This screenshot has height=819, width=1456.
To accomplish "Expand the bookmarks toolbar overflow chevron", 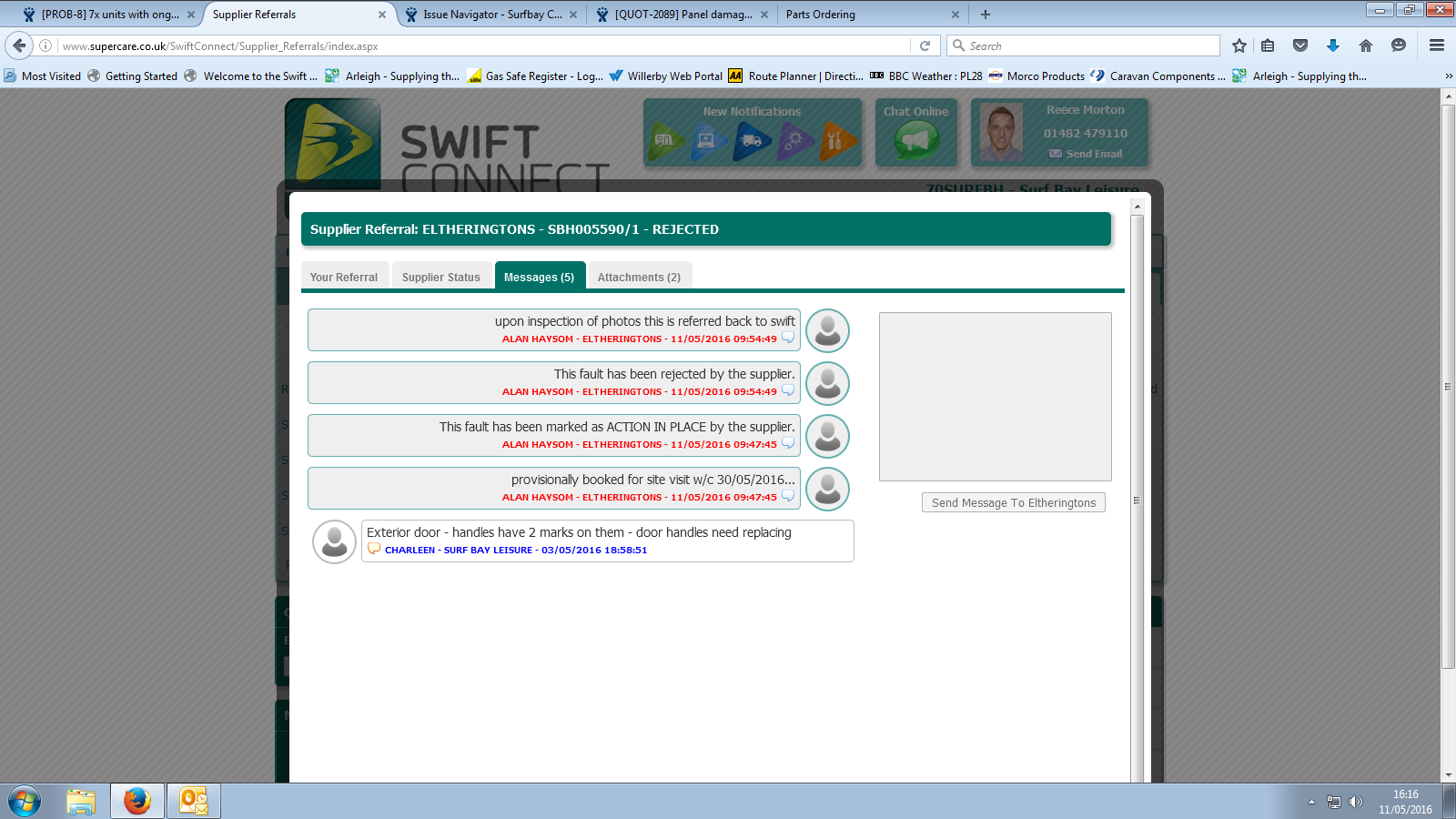I will 1449,76.
